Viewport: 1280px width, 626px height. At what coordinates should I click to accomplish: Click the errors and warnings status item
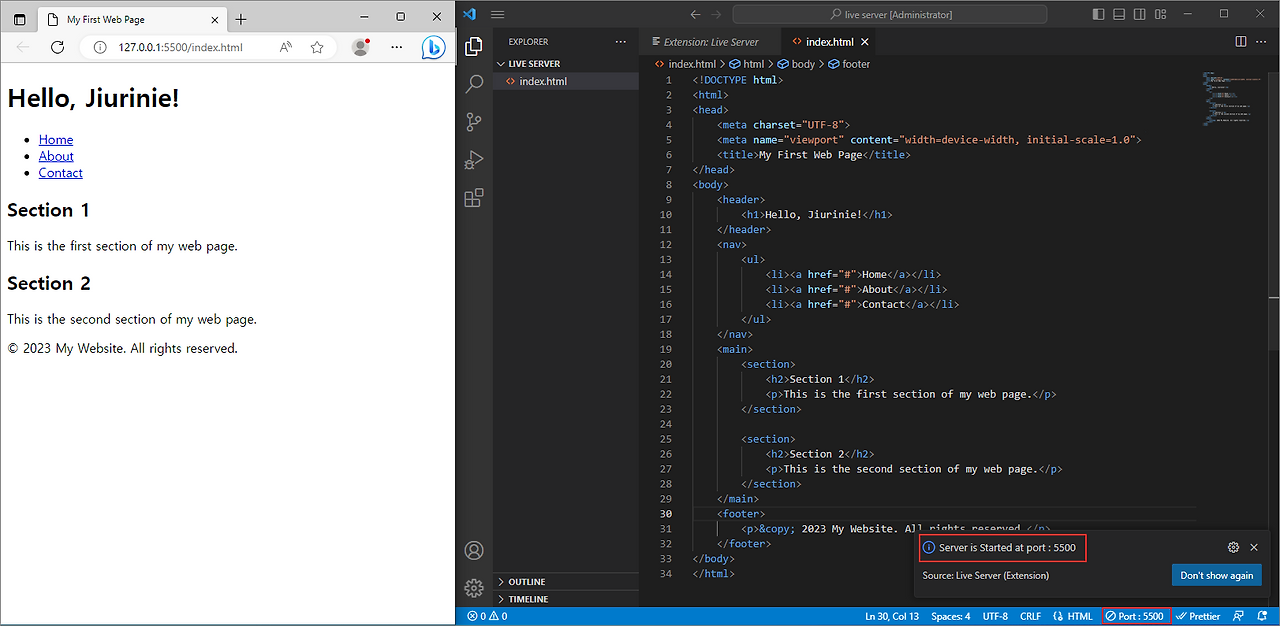pos(487,616)
